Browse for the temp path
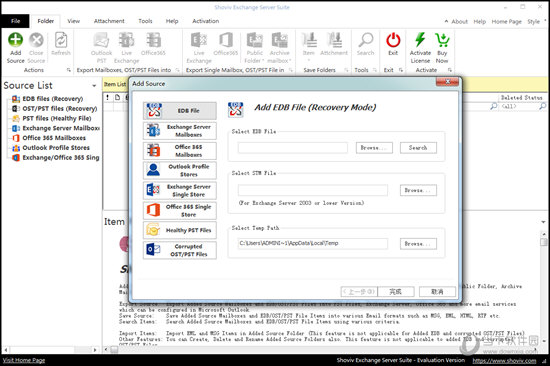Viewport: 550px width, 366px height. click(x=418, y=244)
